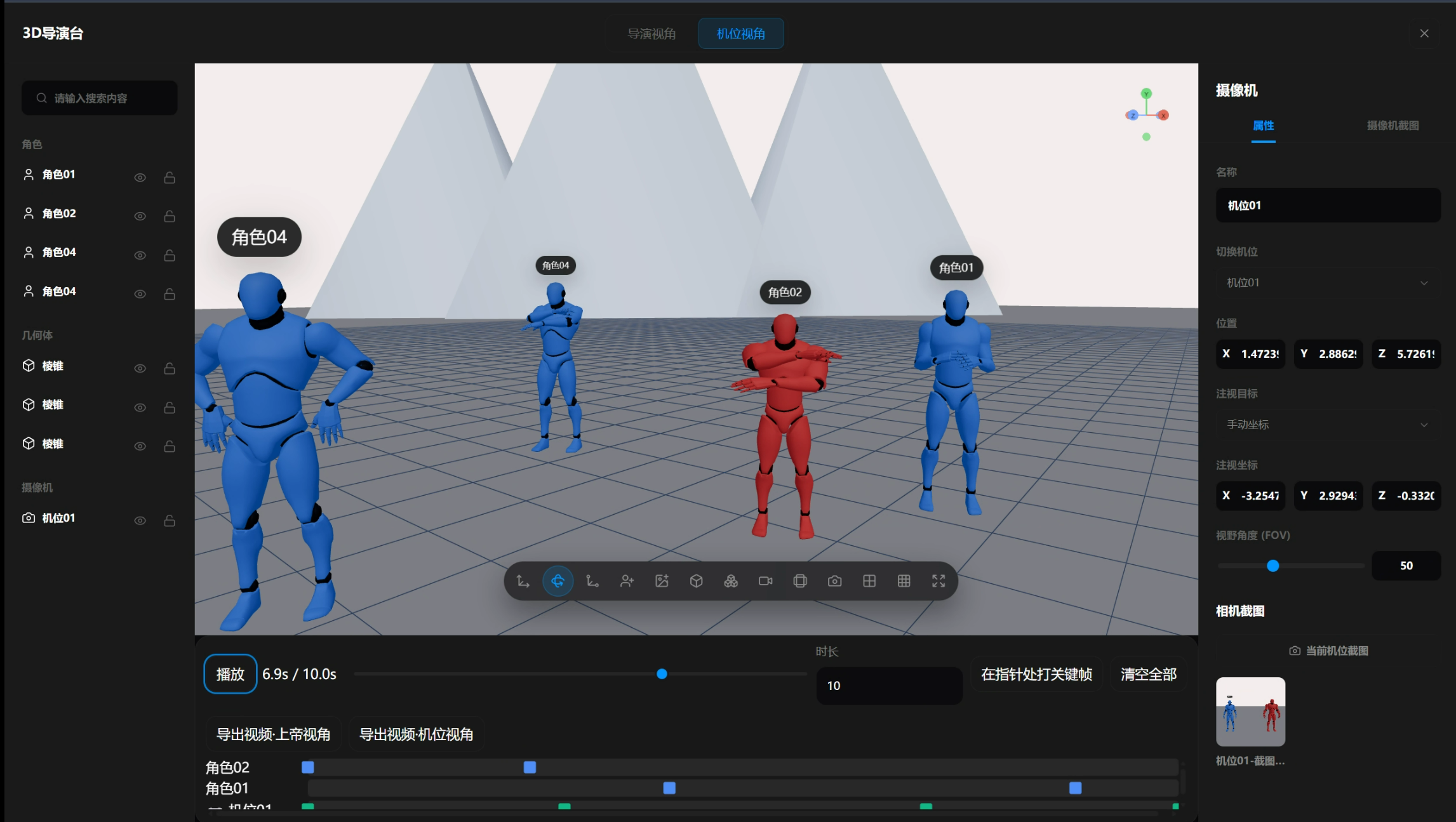Open the 属性 tab

pyautogui.click(x=1263, y=126)
